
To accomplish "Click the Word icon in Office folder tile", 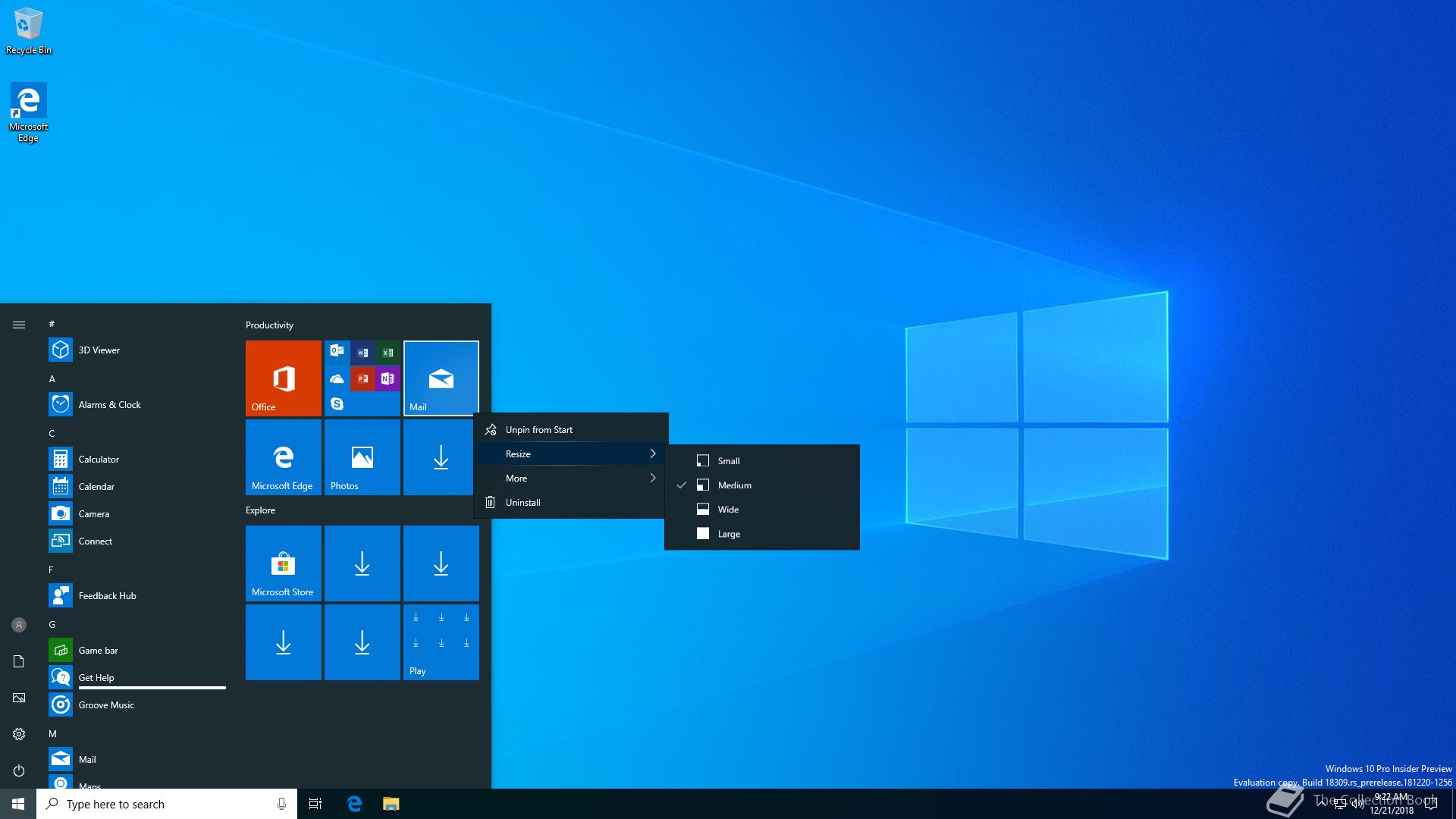I will pos(362,352).
